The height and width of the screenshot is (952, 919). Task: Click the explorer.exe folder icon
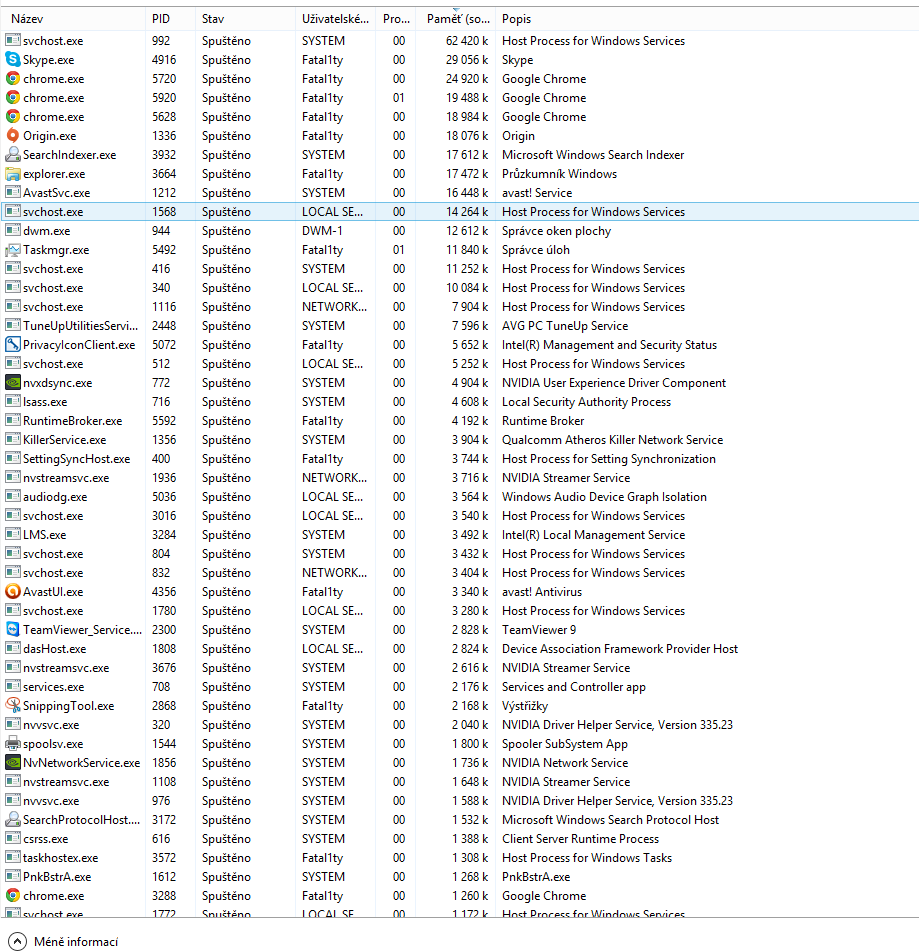(x=13, y=174)
